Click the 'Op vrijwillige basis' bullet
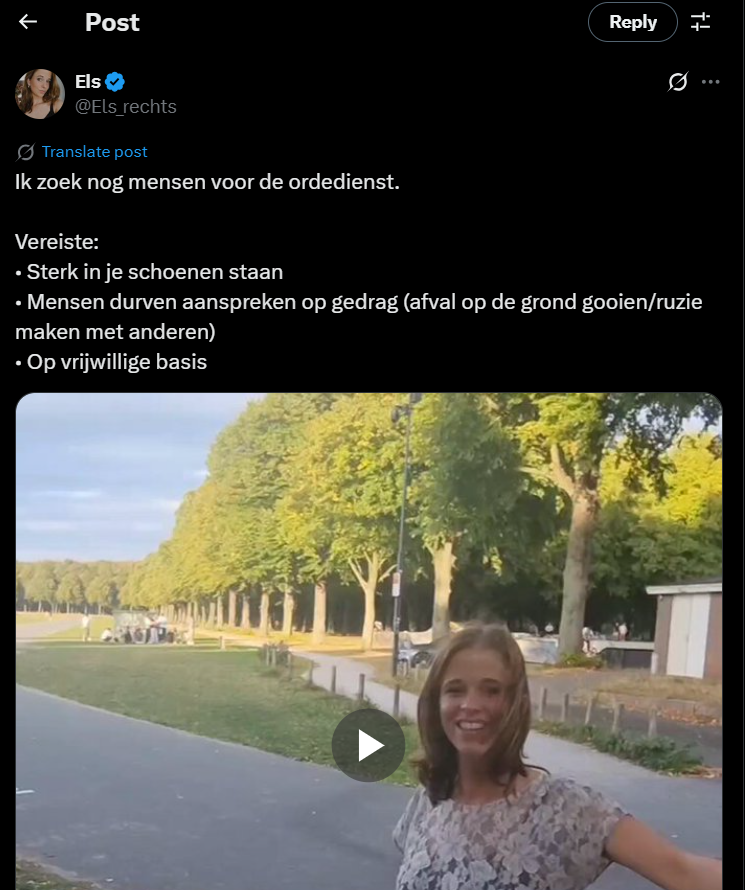Screen dimensions: 745x890 pos(111,362)
